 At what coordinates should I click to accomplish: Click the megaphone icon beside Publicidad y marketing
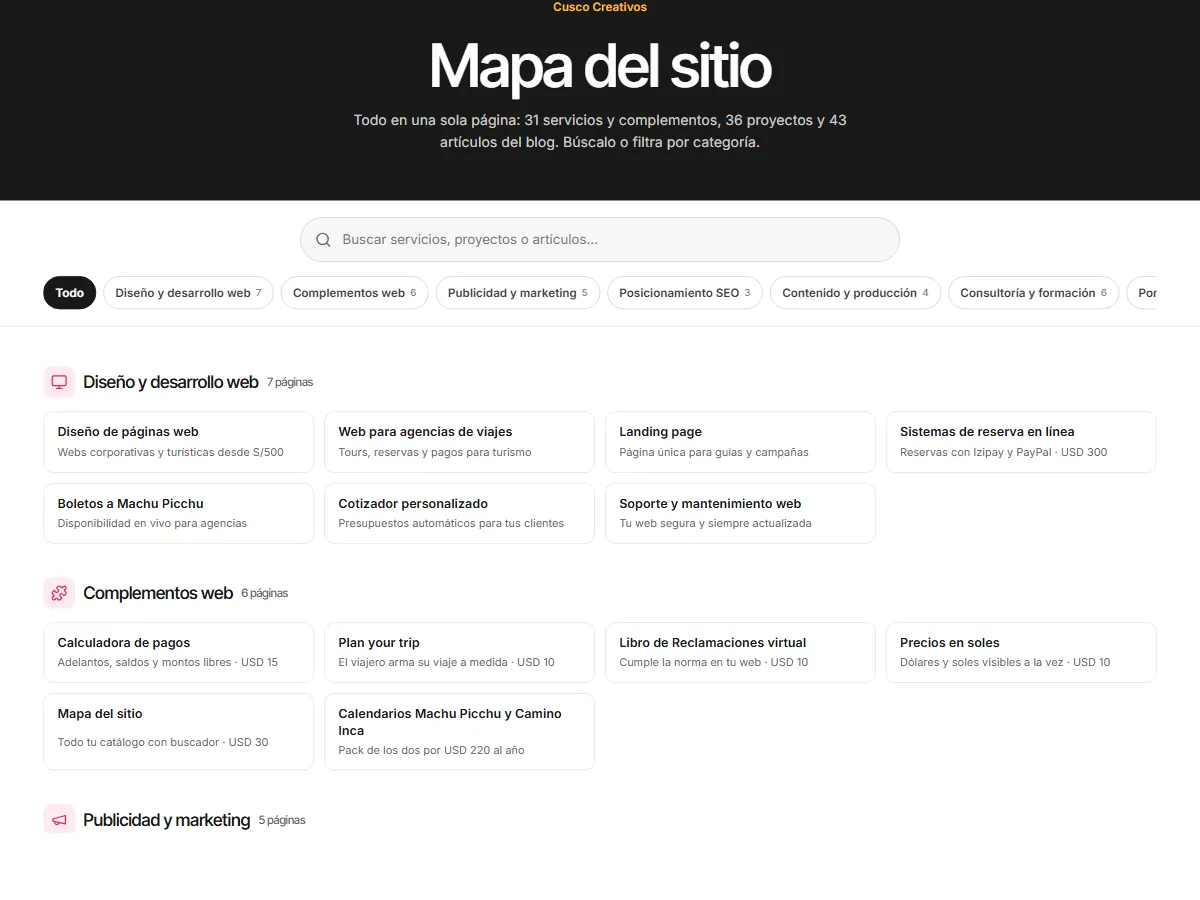click(59, 820)
